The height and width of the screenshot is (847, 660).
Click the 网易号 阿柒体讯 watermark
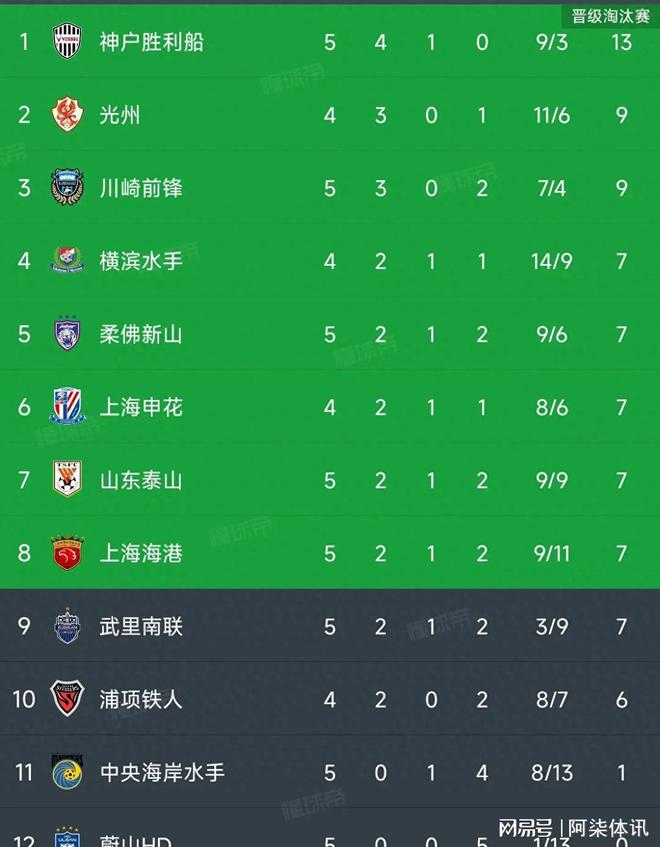click(573, 828)
